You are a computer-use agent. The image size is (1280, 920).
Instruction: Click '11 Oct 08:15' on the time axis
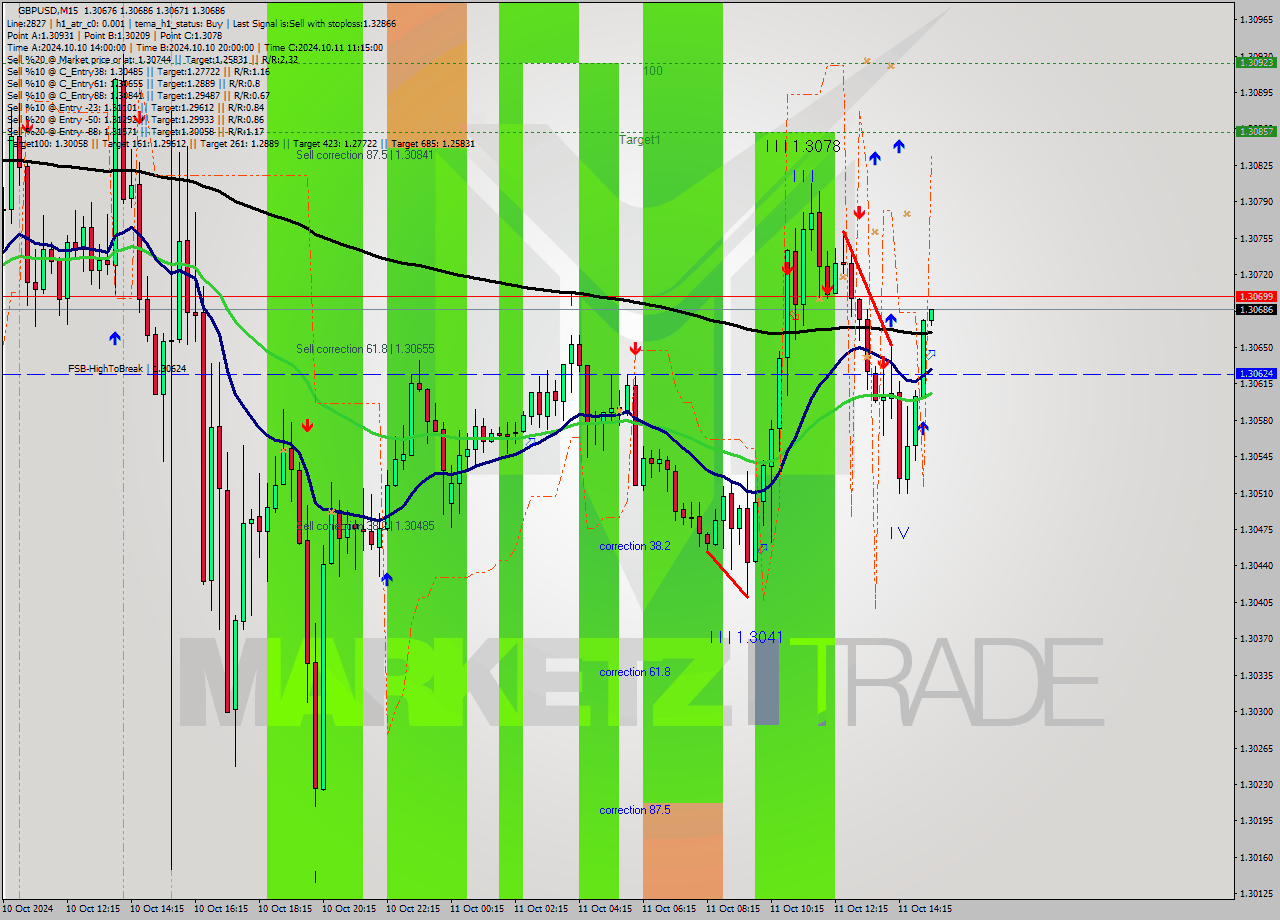(x=733, y=909)
